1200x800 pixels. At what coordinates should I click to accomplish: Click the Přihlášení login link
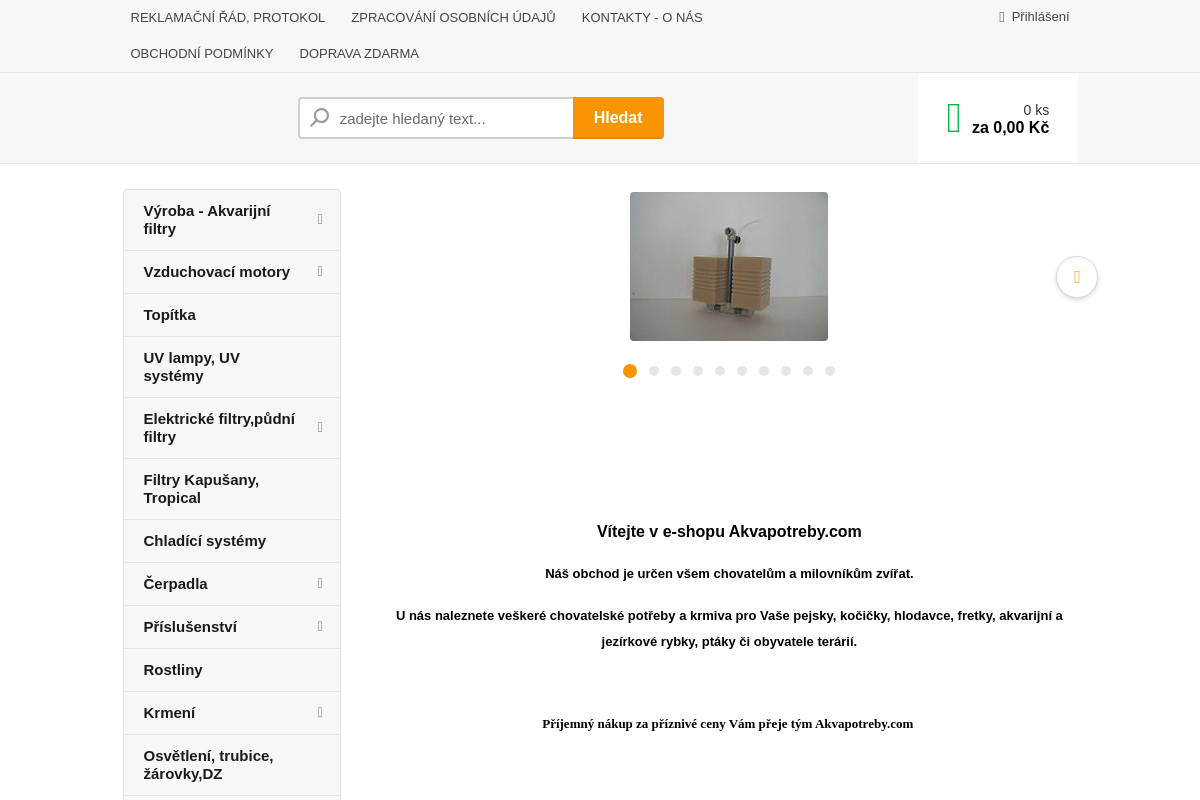pos(1040,17)
